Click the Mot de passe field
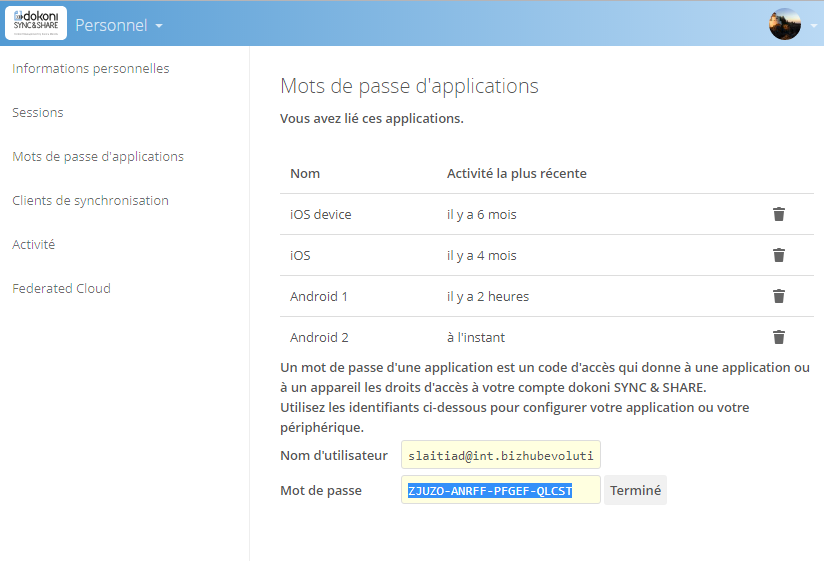 tap(500, 491)
